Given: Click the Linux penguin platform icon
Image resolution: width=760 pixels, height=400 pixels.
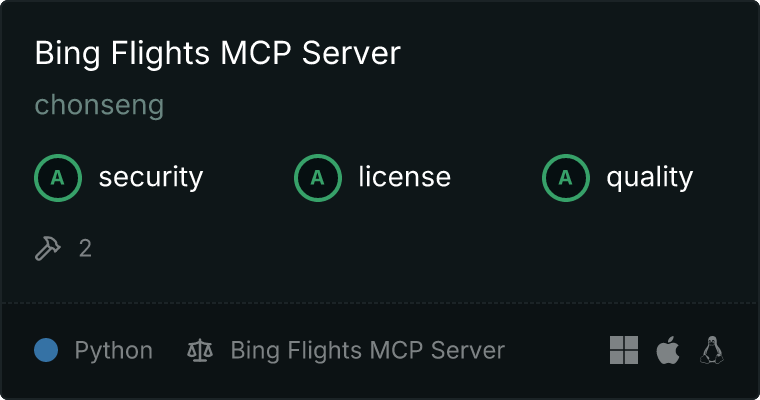Looking at the screenshot, I should [712, 350].
